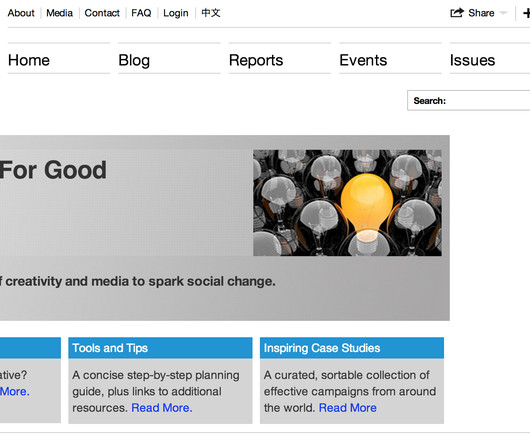
Task: Read More about Inspiring Case Studies
Action: pos(348,408)
